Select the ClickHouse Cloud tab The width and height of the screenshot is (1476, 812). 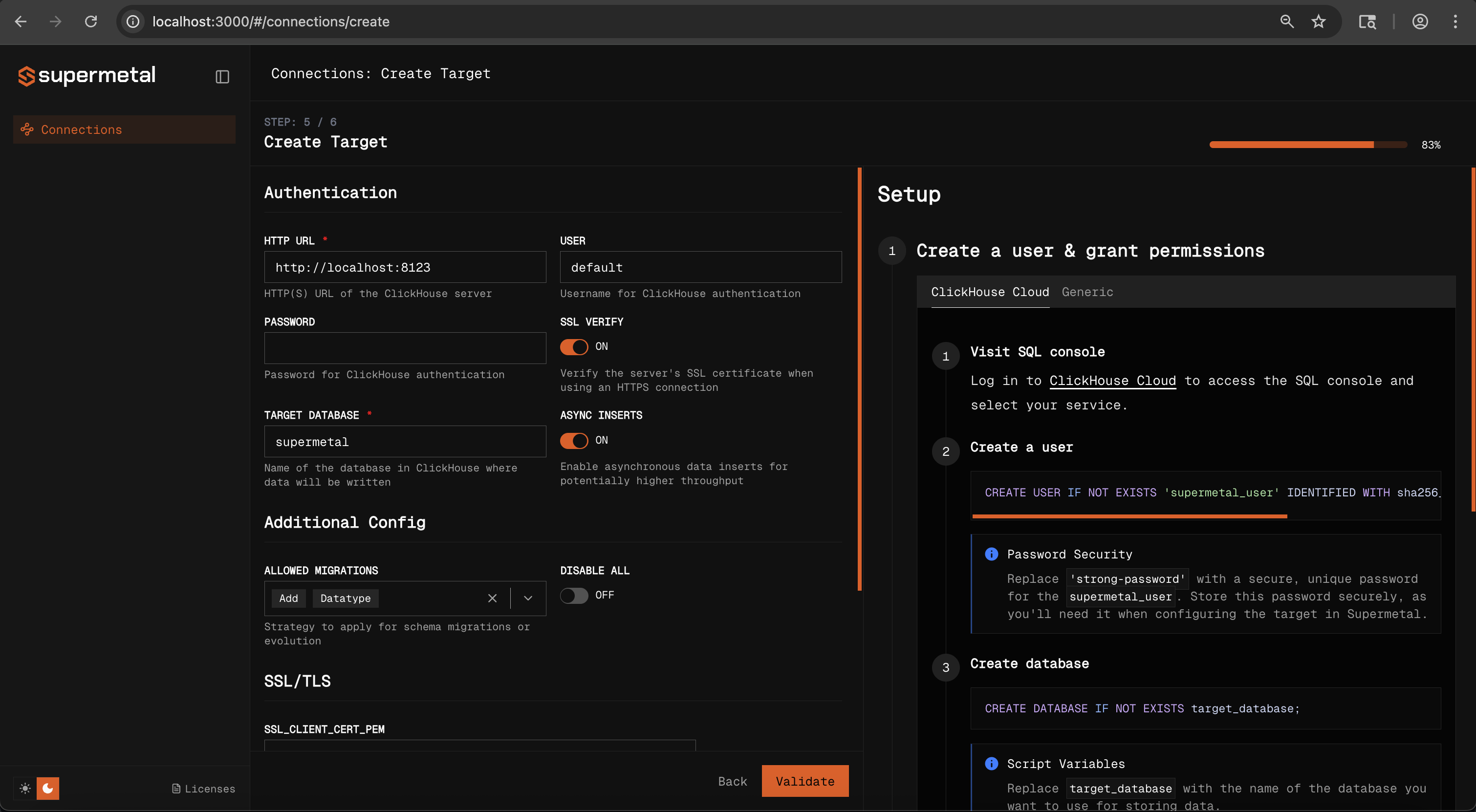point(990,292)
